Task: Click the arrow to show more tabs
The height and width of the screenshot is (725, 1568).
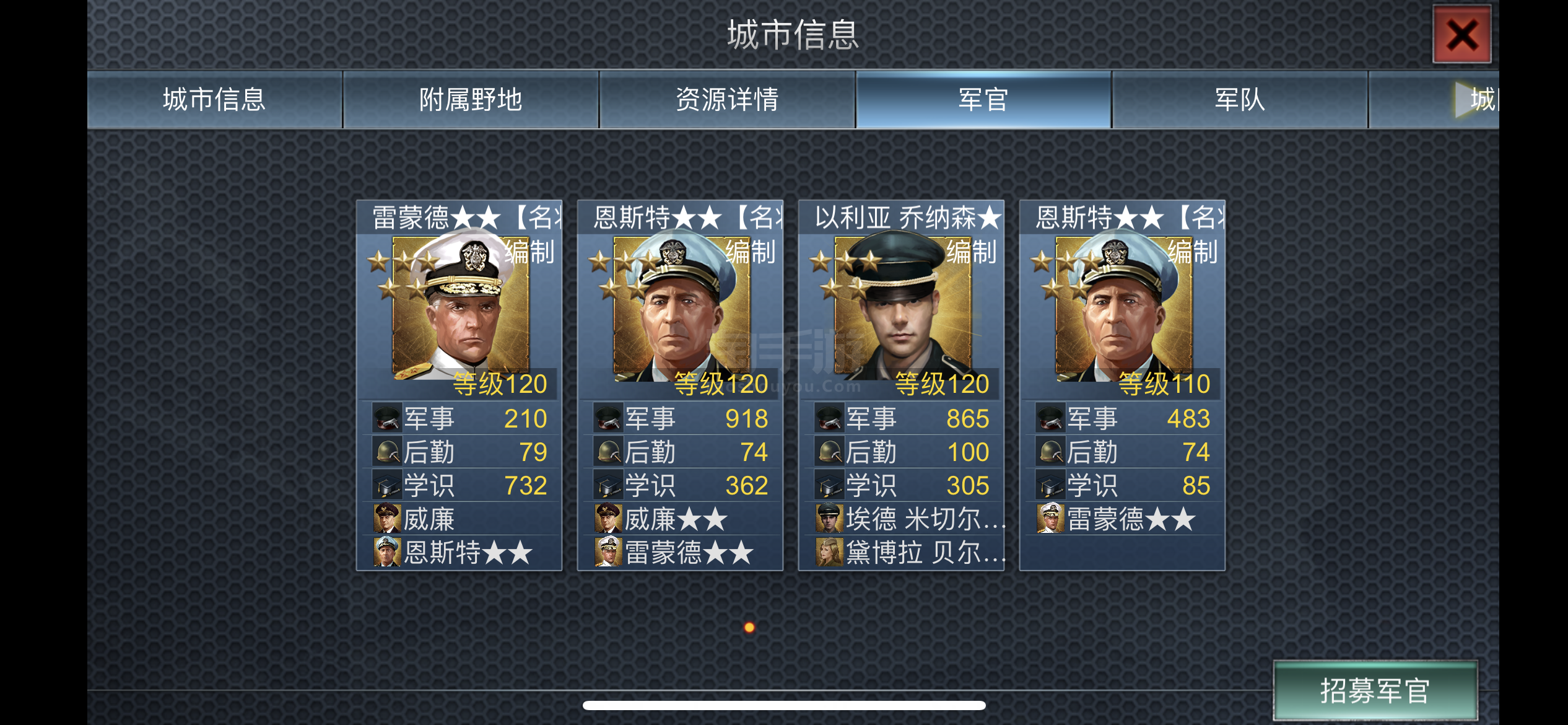Action: click(x=1466, y=99)
